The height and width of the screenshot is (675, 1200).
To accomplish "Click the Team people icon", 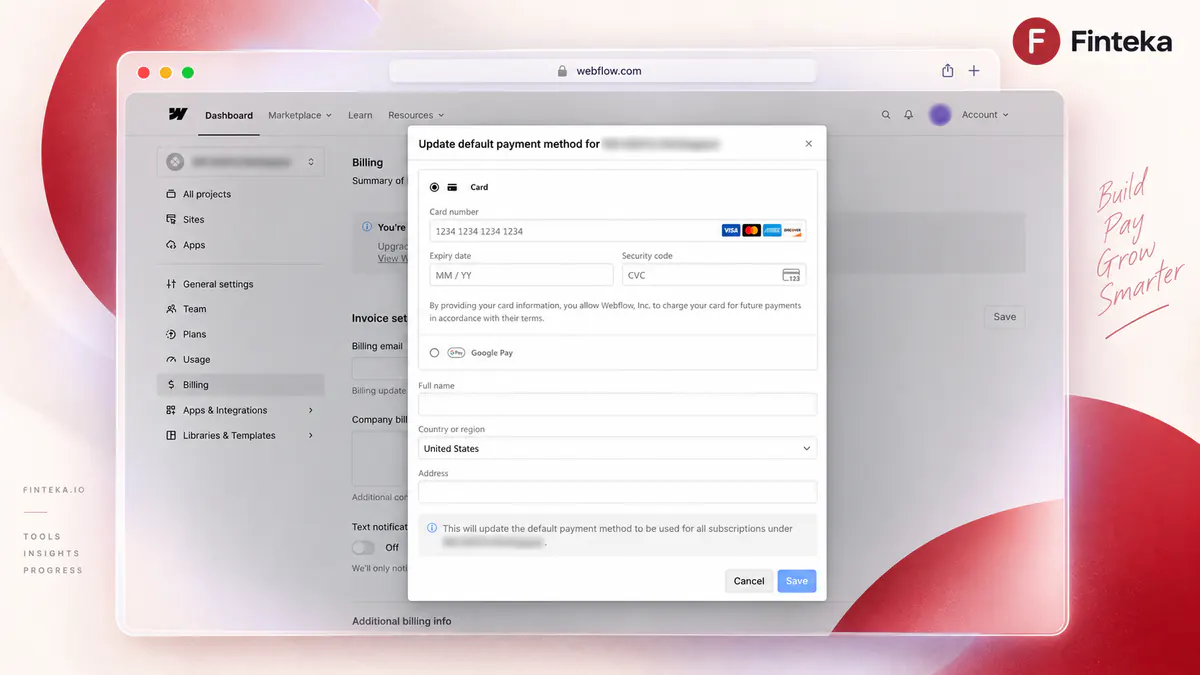I will pos(172,309).
